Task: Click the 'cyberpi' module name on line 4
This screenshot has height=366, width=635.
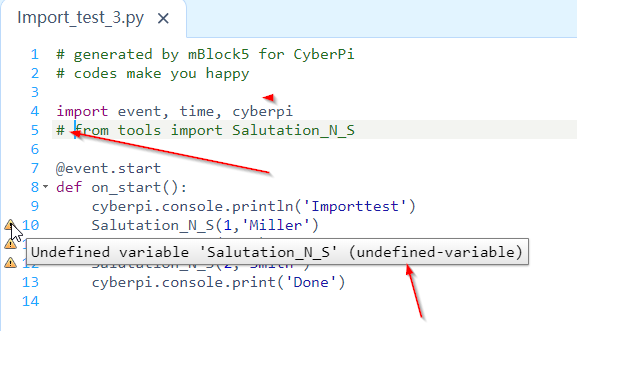Action: [x=262, y=111]
